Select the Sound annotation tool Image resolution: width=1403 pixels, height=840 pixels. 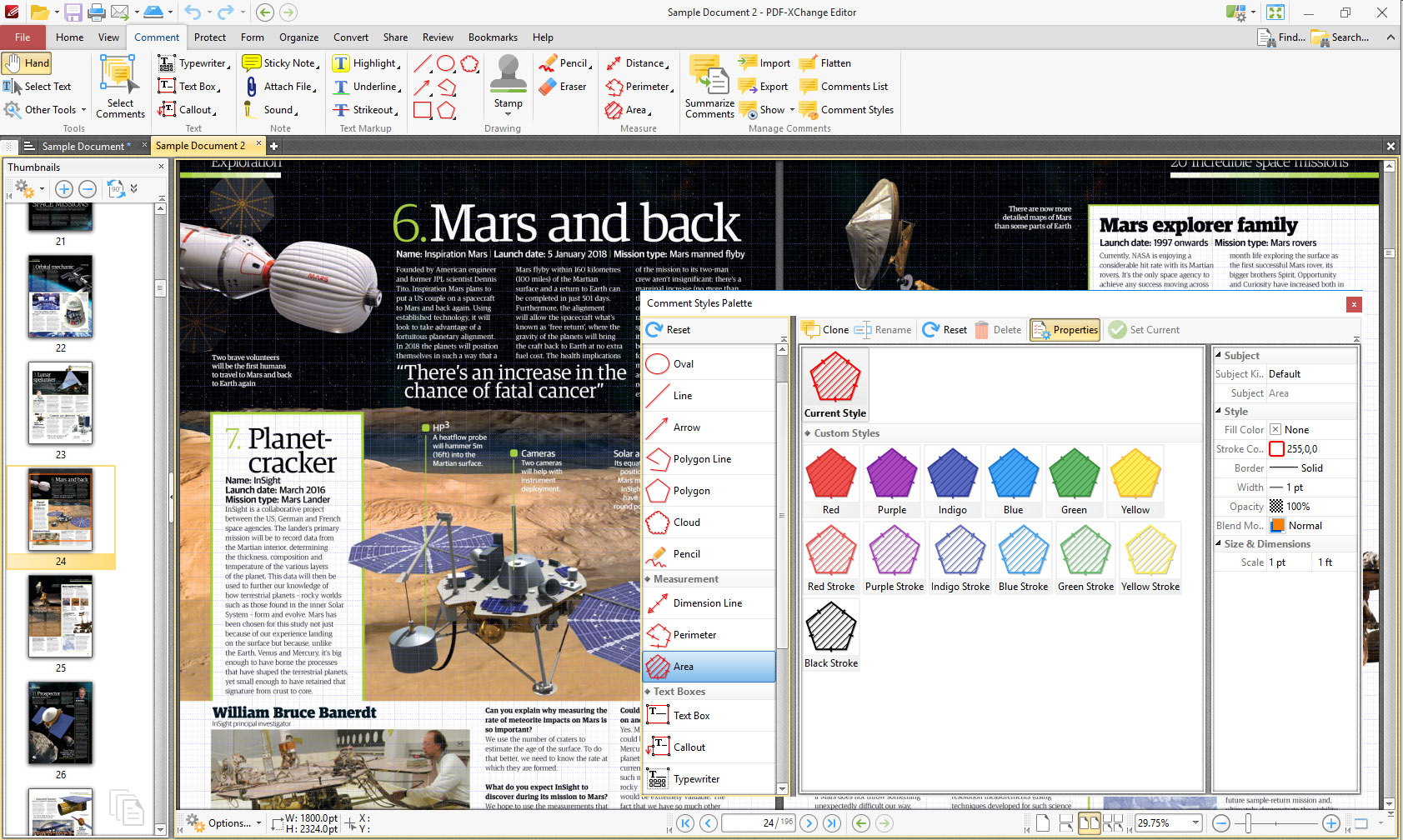(x=270, y=110)
